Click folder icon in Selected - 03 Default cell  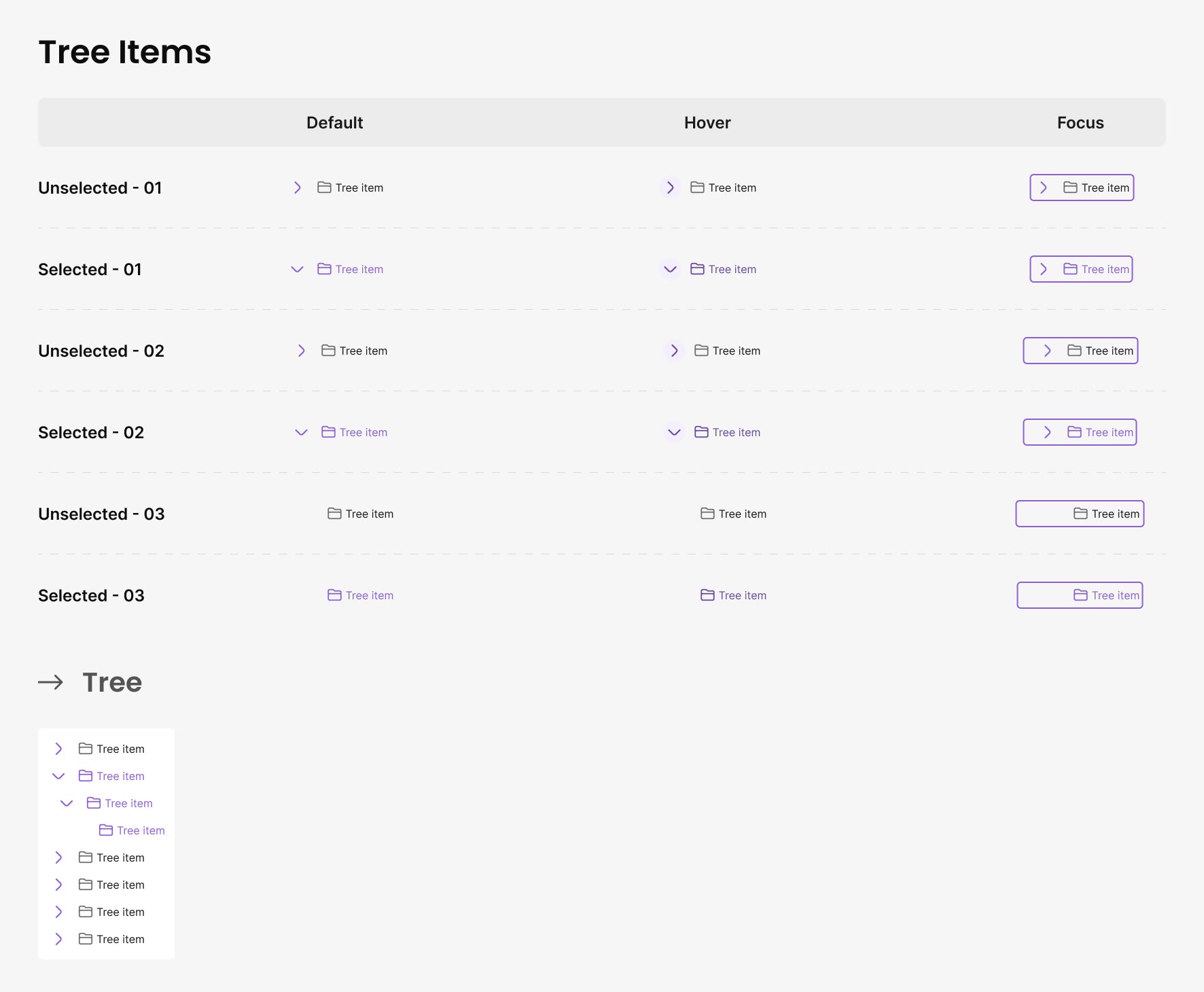(x=334, y=595)
